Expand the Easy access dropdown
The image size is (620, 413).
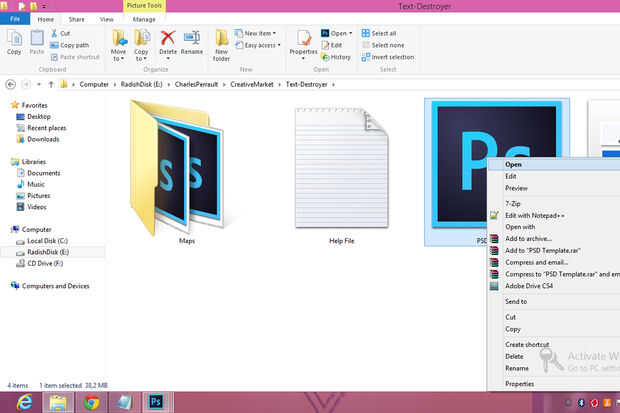(258, 45)
